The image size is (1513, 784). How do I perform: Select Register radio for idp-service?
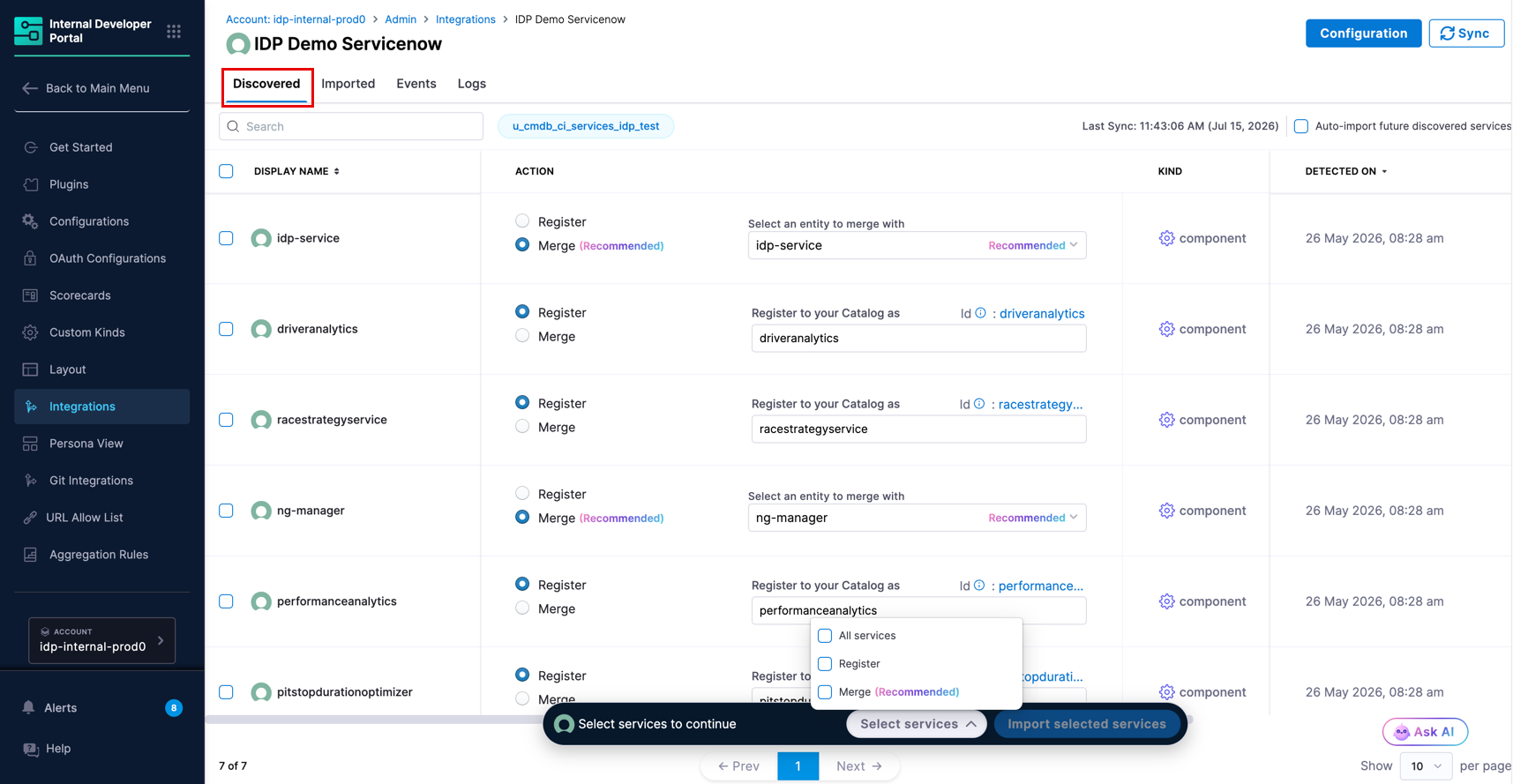click(522, 220)
